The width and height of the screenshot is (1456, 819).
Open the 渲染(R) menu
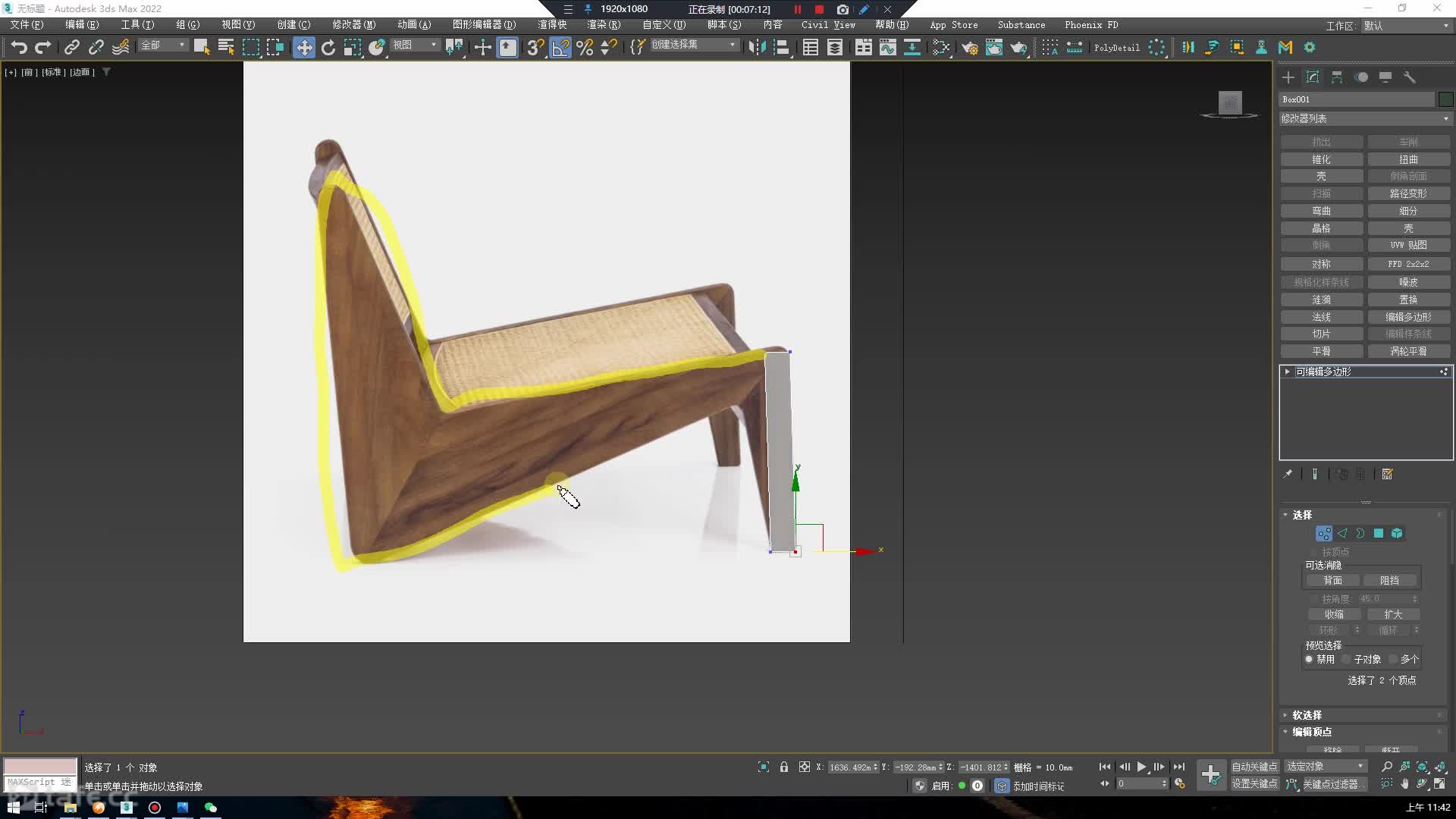(604, 24)
